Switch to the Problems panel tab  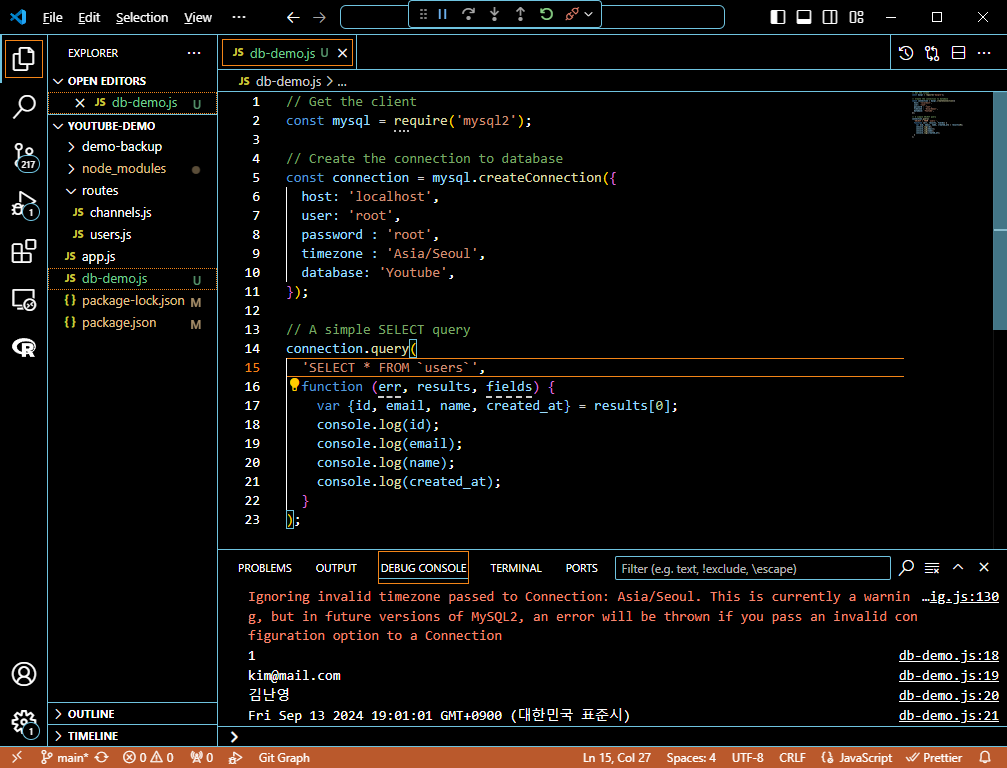tap(265, 568)
